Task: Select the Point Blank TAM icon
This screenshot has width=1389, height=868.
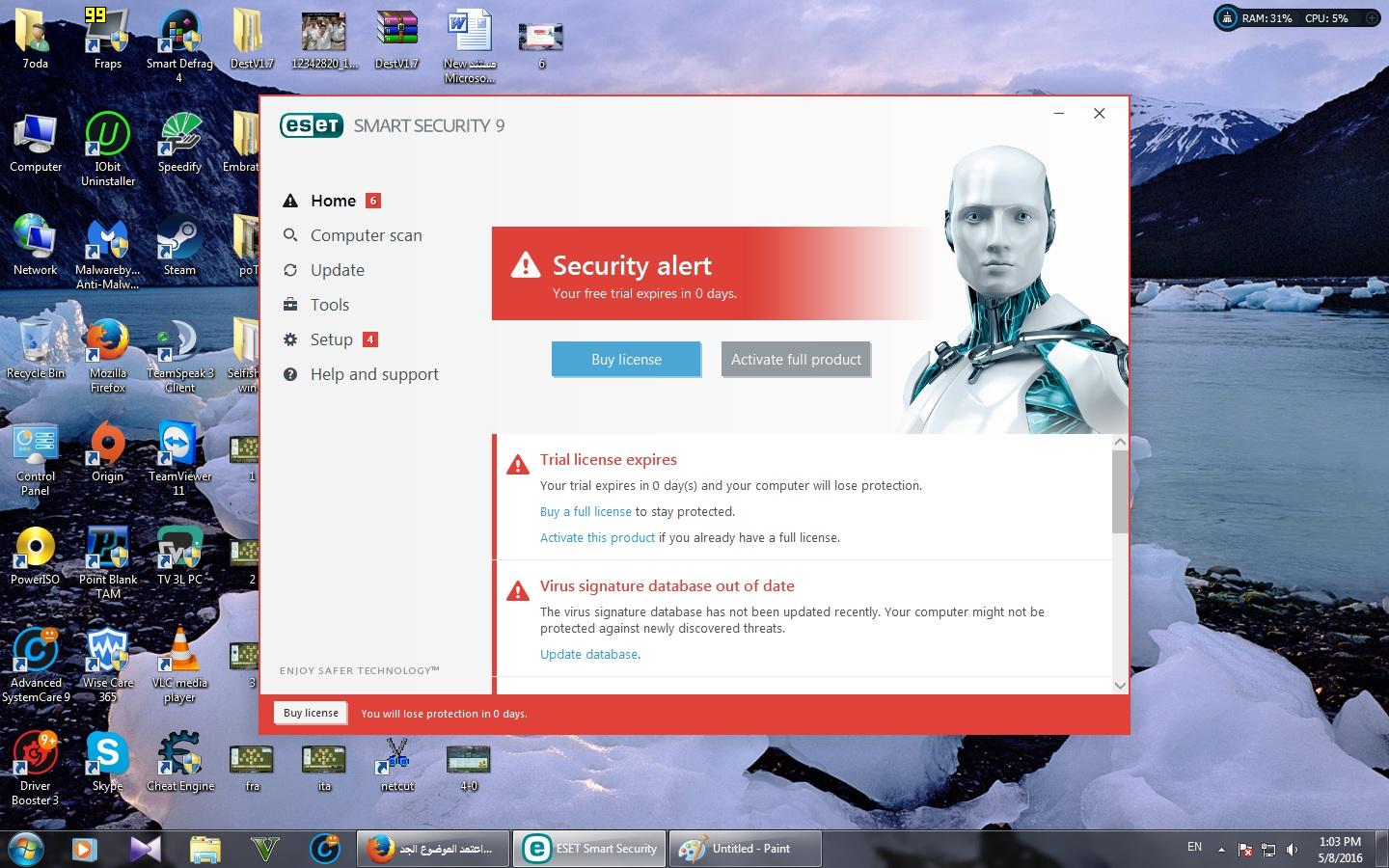Action: [108, 561]
